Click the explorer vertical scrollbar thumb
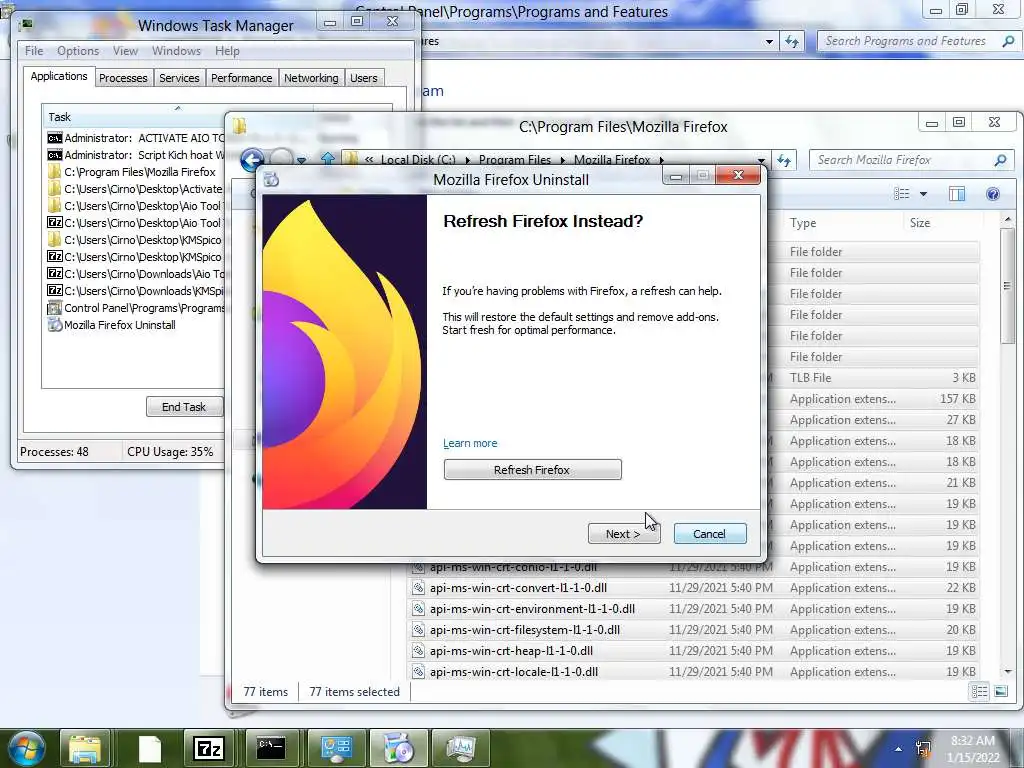The width and height of the screenshot is (1024, 768). point(1007,285)
